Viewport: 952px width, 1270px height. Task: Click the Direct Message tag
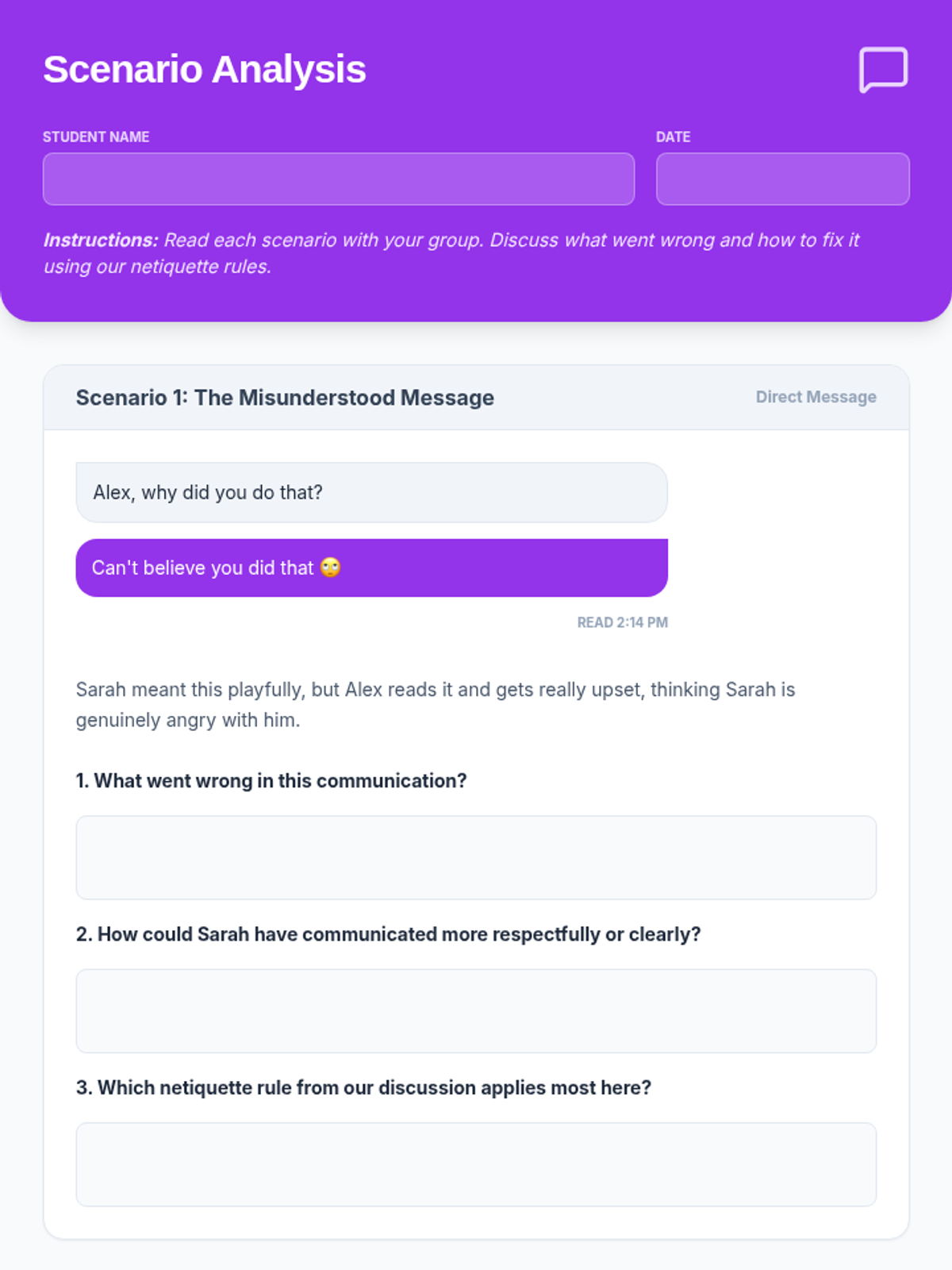point(816,397)
